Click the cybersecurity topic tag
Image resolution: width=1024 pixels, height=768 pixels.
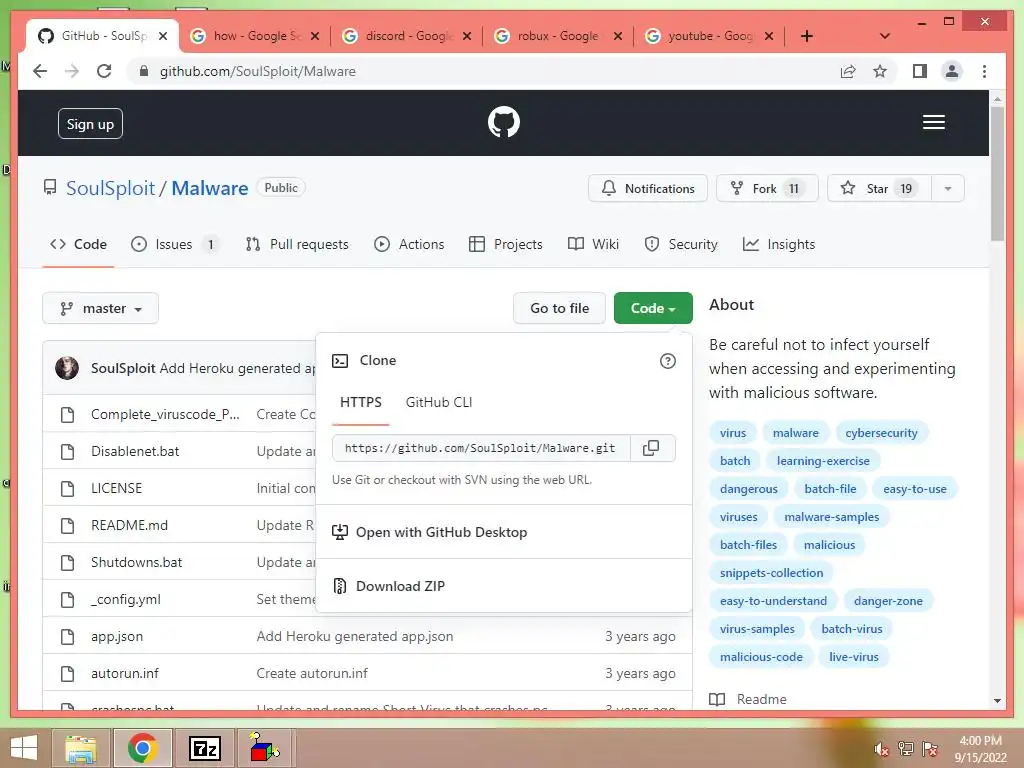pyautogui.click(x=881, y=433)
